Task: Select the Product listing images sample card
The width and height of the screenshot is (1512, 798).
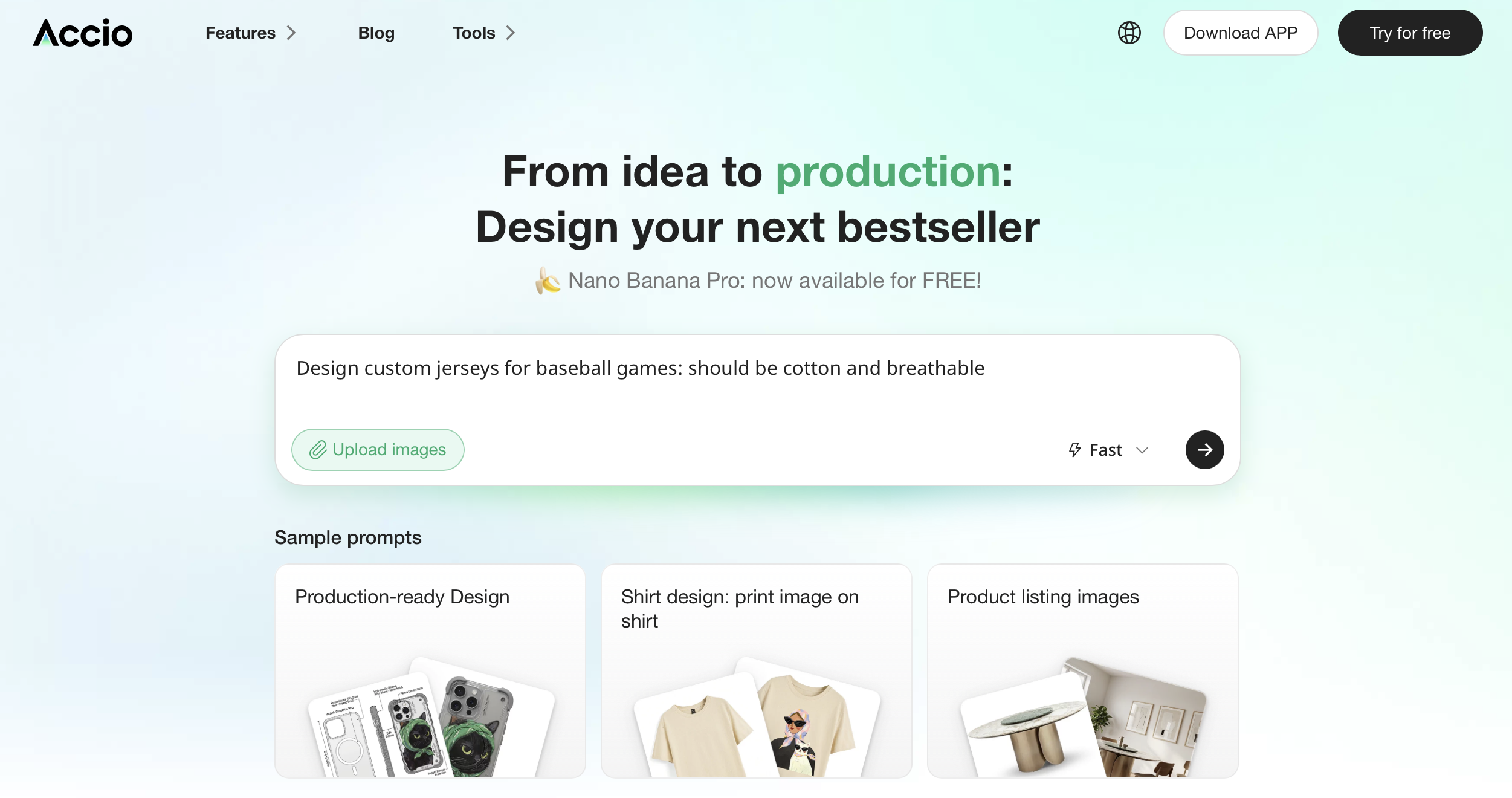Action: tap(1083, 671)
